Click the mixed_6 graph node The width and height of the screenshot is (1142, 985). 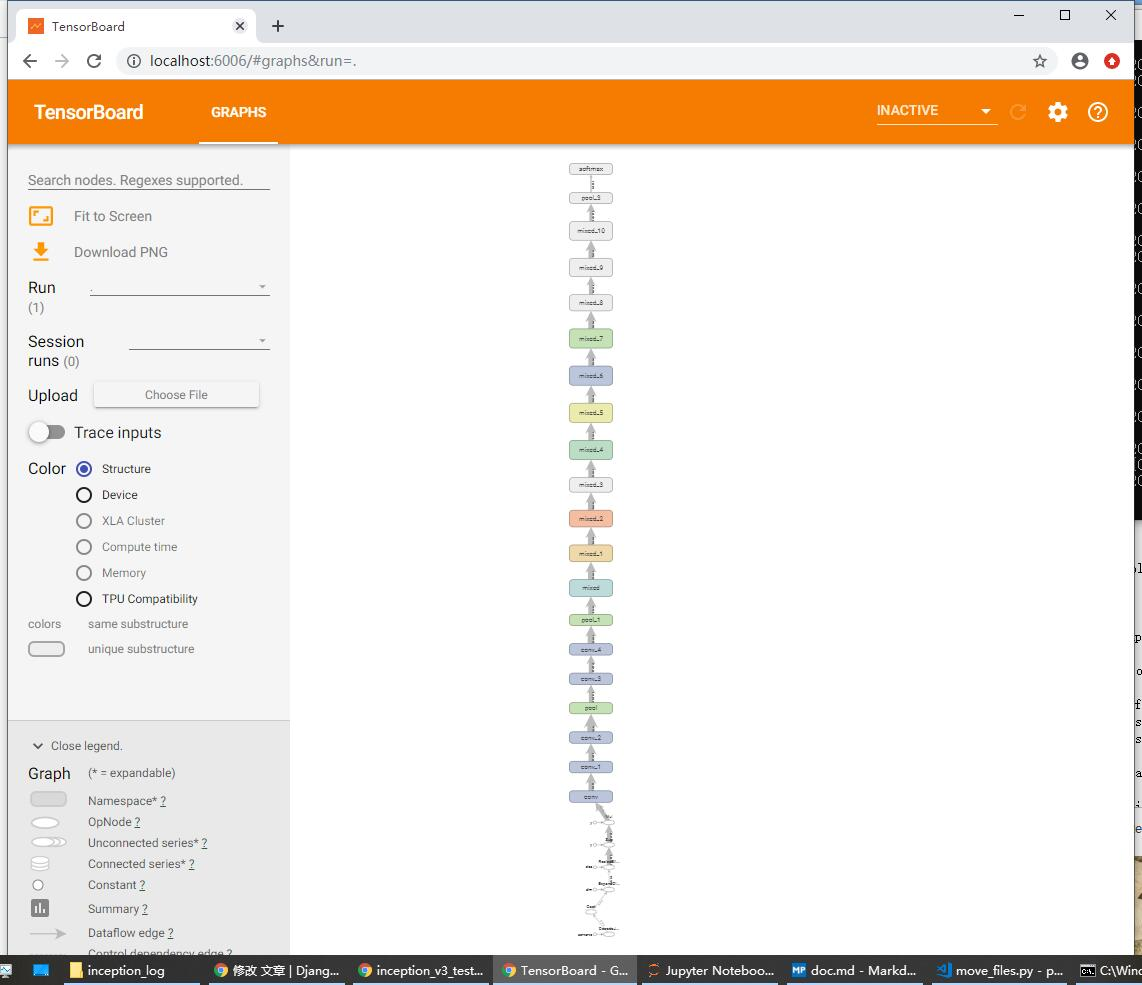[591, 376]
